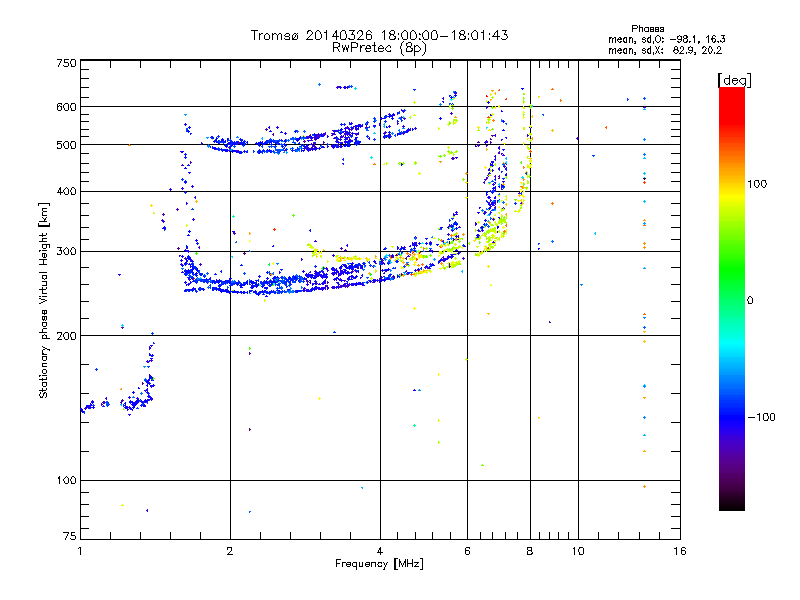Select the "mean, sd,O: -98.1, 16.3" line

[666, 39]
